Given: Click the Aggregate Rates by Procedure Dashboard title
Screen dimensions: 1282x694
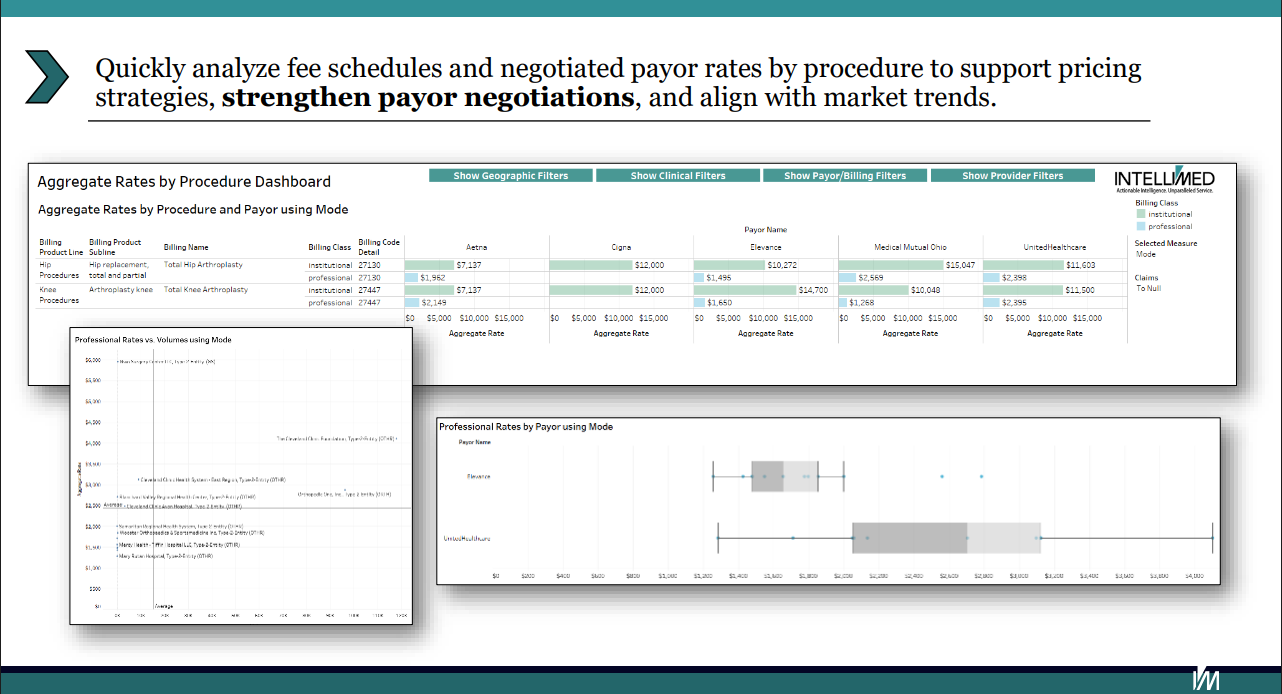Looking at the screenshot, I should coord(181,182).
